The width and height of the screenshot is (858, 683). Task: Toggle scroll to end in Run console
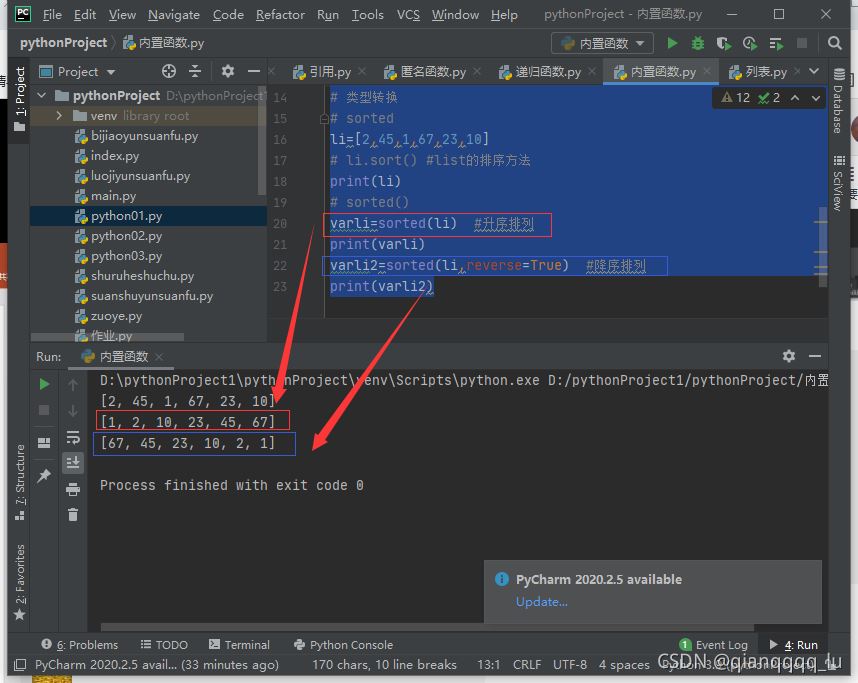[x=73, y=462]
